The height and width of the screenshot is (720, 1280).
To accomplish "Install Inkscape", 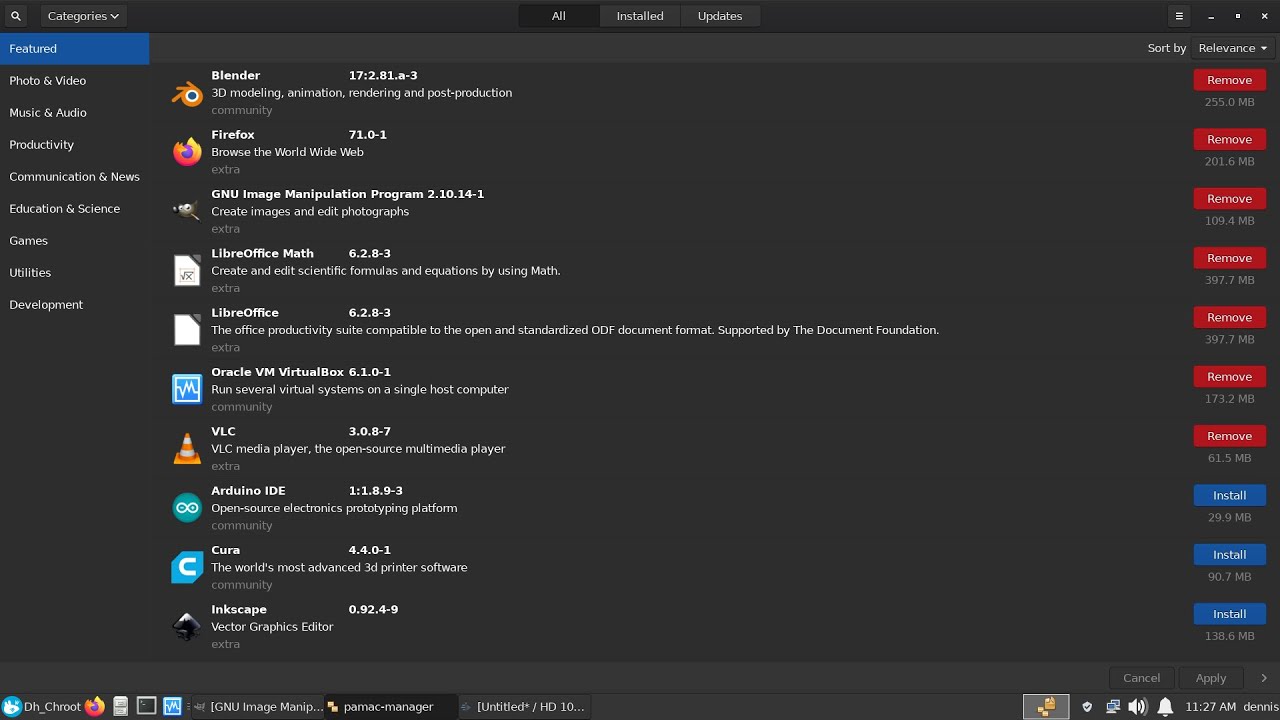I will tap(1229, 614).
